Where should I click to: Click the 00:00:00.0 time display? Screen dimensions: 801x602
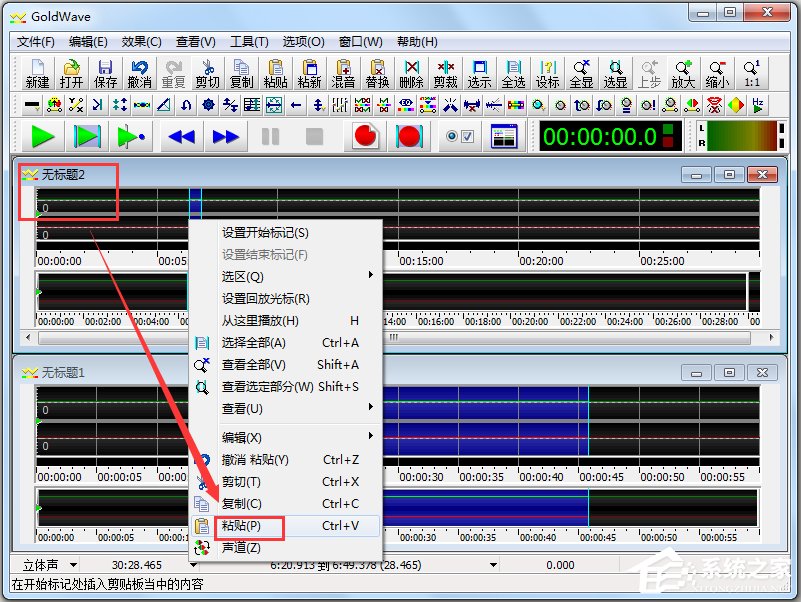(x=610, y=136)
